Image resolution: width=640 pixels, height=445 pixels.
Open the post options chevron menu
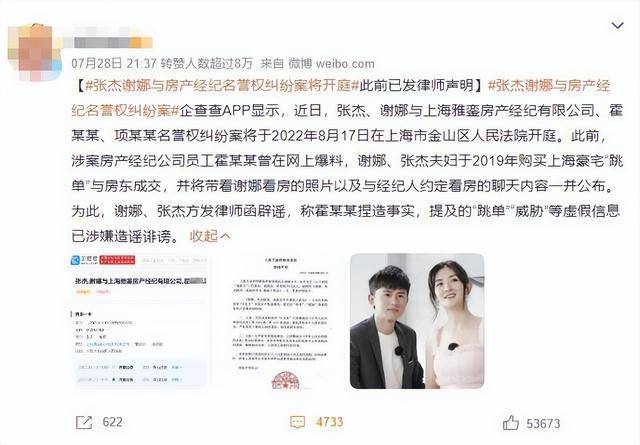pyautogui.click(x=618, y=26)
